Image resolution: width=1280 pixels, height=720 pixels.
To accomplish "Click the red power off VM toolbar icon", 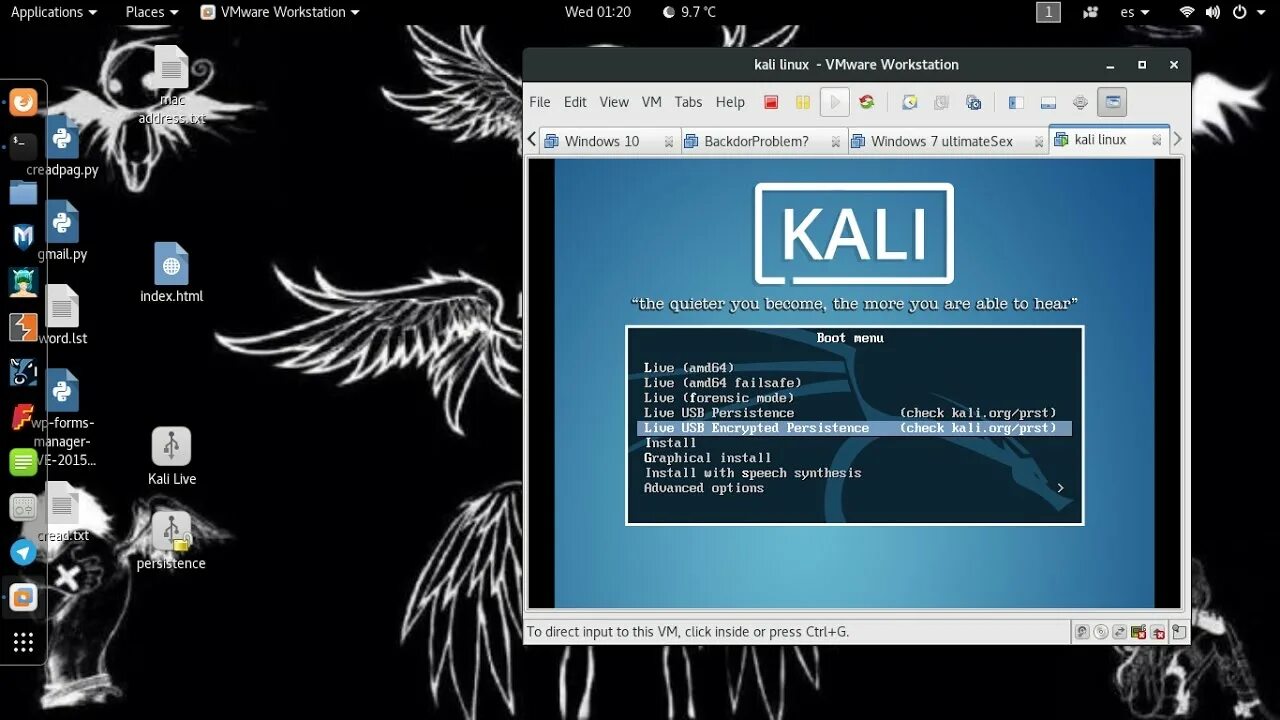I will click(771, 102).
